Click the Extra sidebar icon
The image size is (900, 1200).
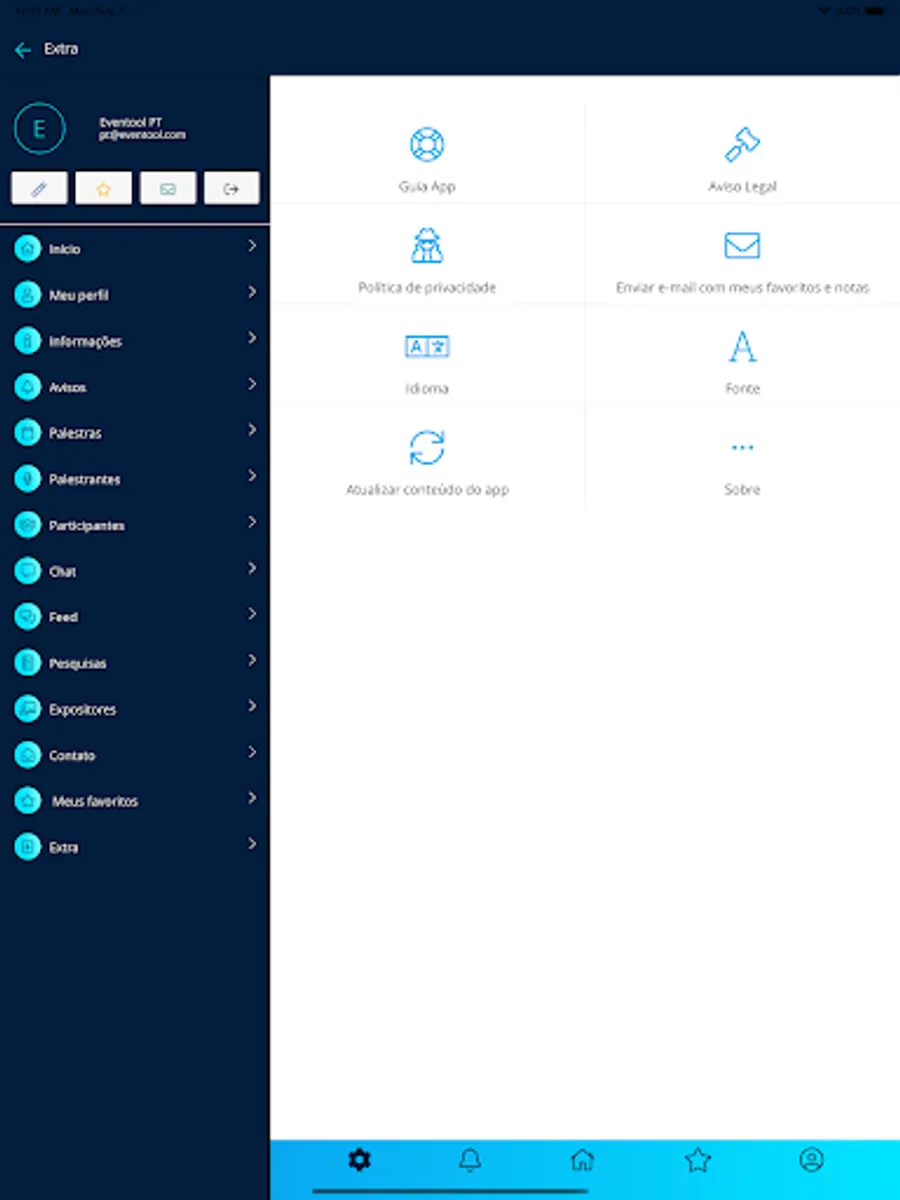pos(27,847)
